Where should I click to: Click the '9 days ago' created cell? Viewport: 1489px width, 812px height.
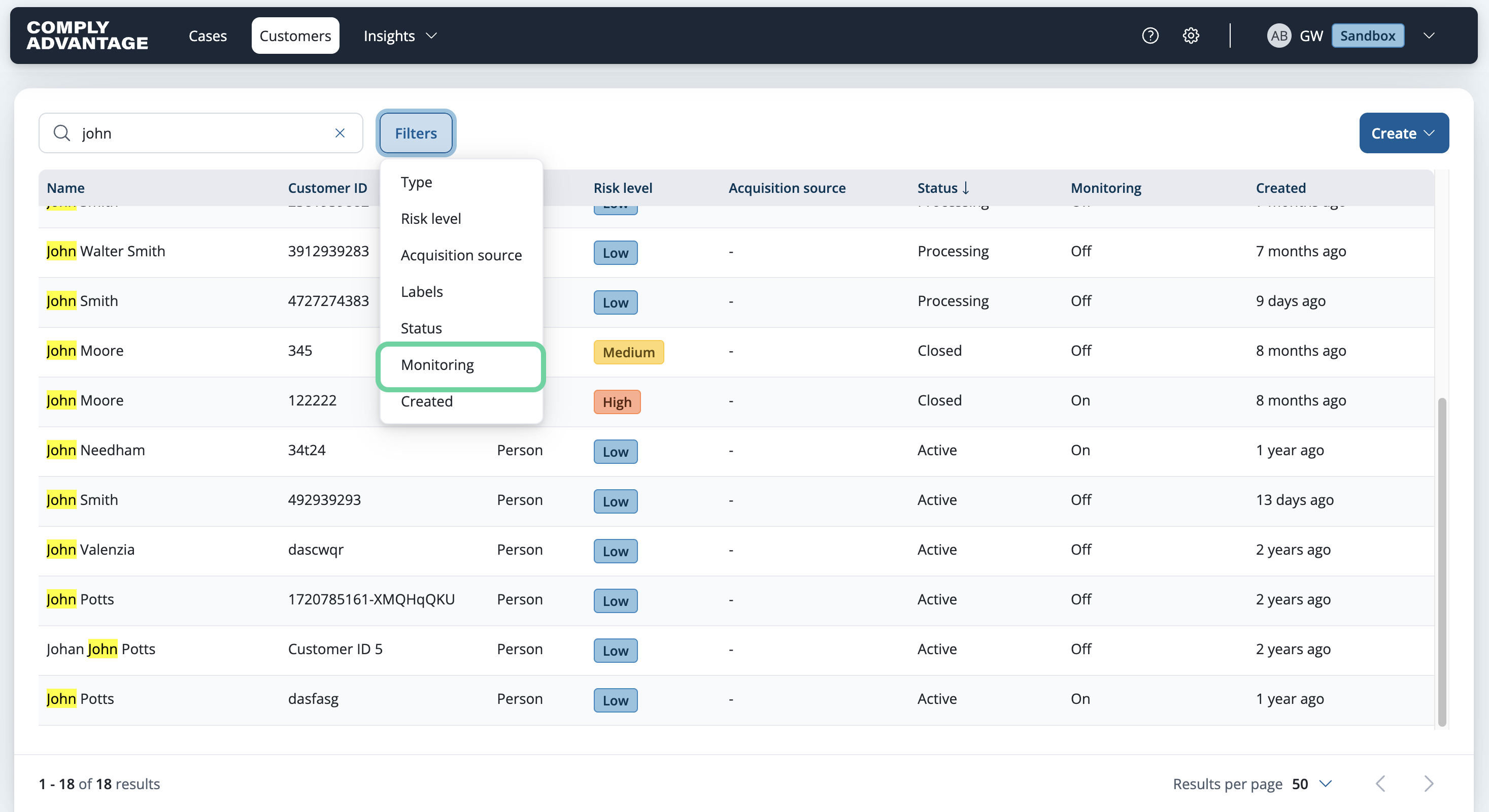tap(1291, 301)
